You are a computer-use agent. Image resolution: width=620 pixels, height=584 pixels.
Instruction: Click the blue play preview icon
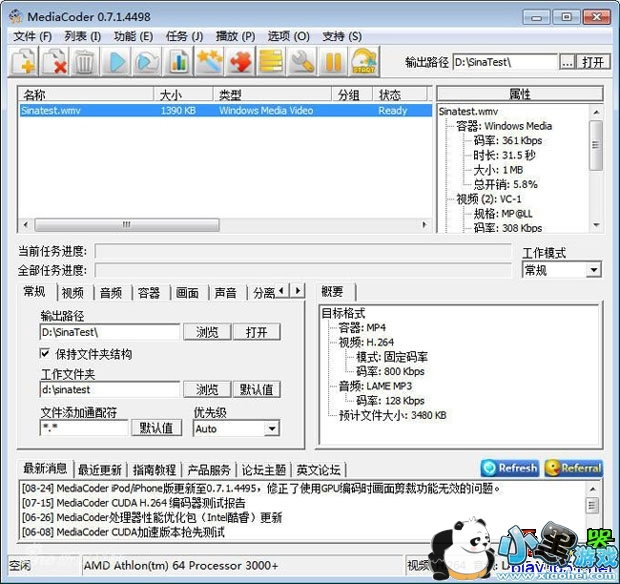[116, 62]
